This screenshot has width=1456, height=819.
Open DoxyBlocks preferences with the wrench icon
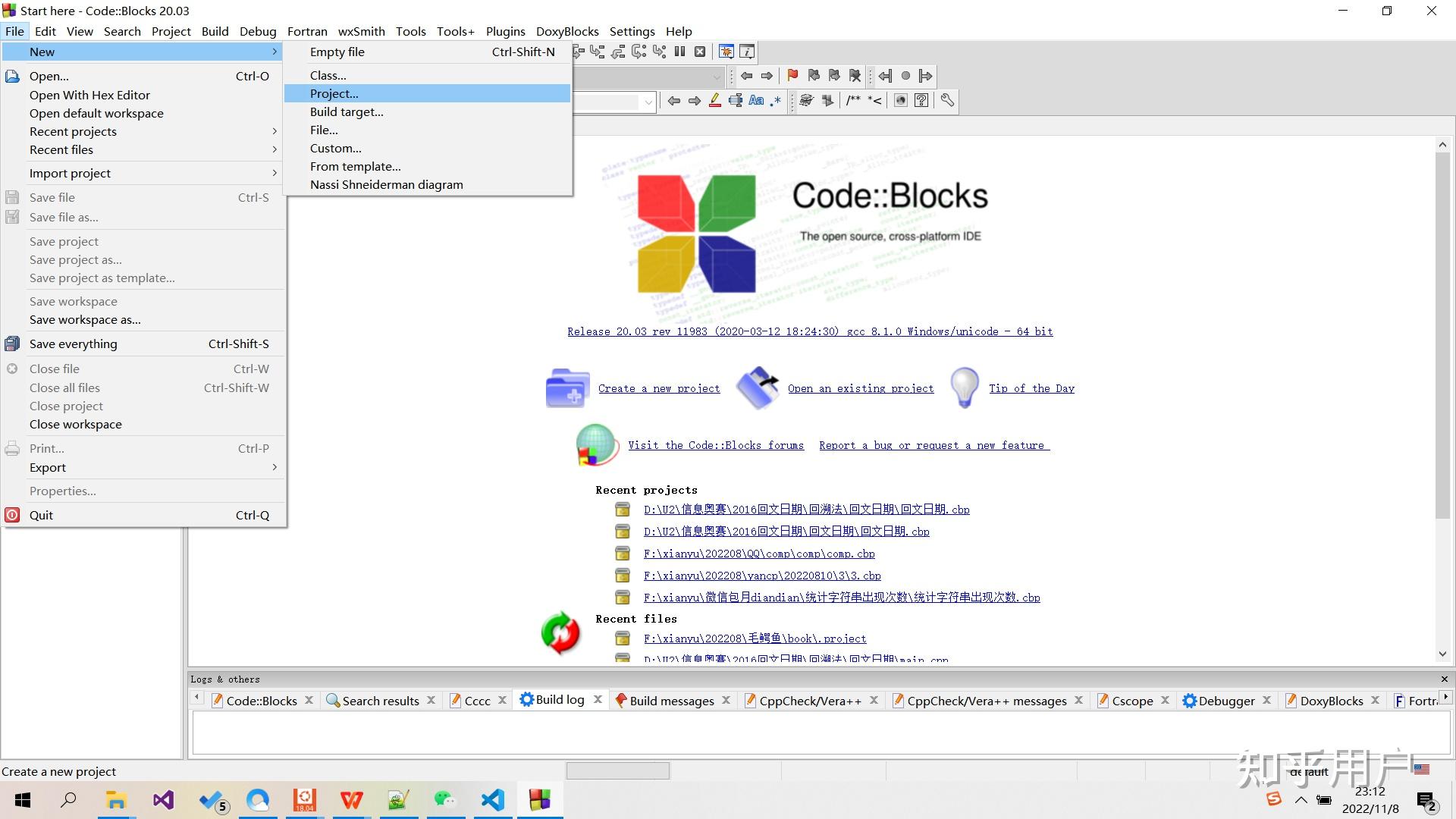(946, 100)
